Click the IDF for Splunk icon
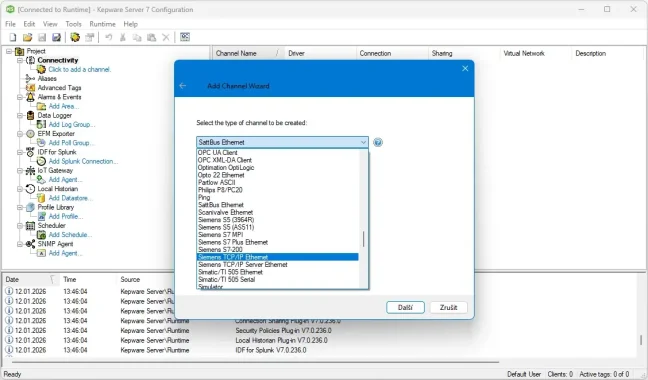Viewport: 648px width, 380px height. pyautogui.click(x=30, y=152)
